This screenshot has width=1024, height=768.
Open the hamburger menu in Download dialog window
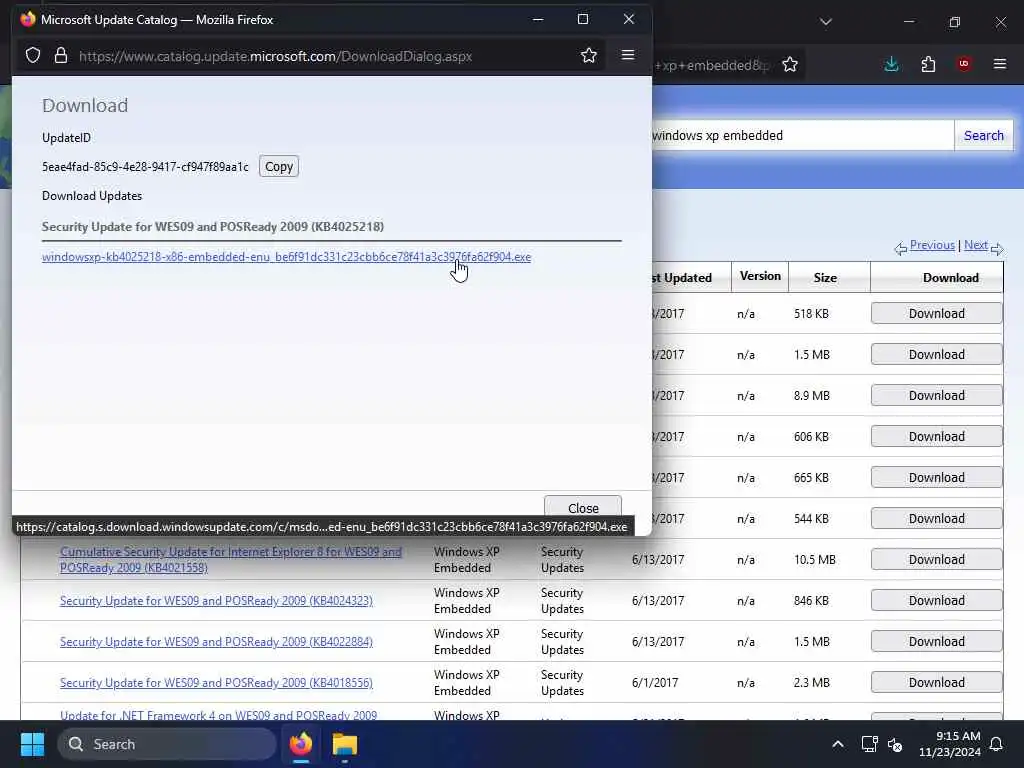(628, 55)
